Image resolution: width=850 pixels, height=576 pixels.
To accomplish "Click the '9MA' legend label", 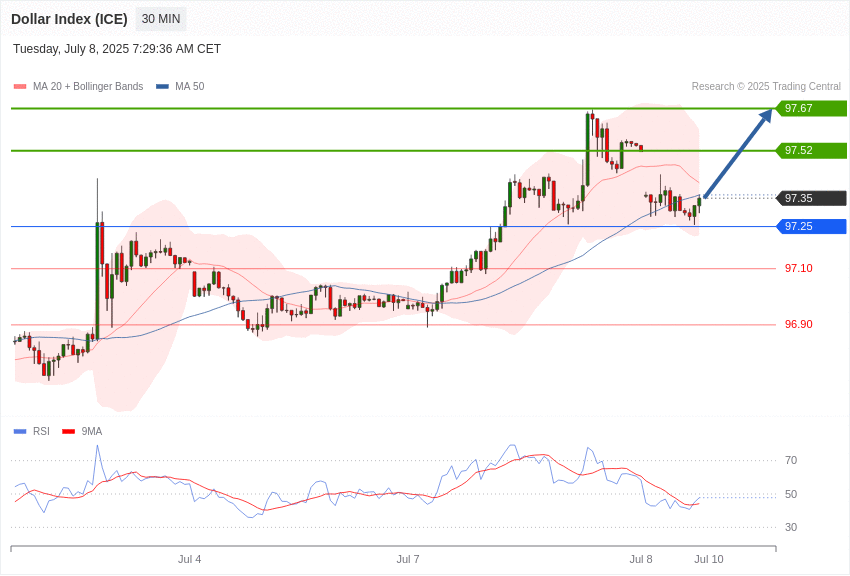I will [x=92, y=432].
